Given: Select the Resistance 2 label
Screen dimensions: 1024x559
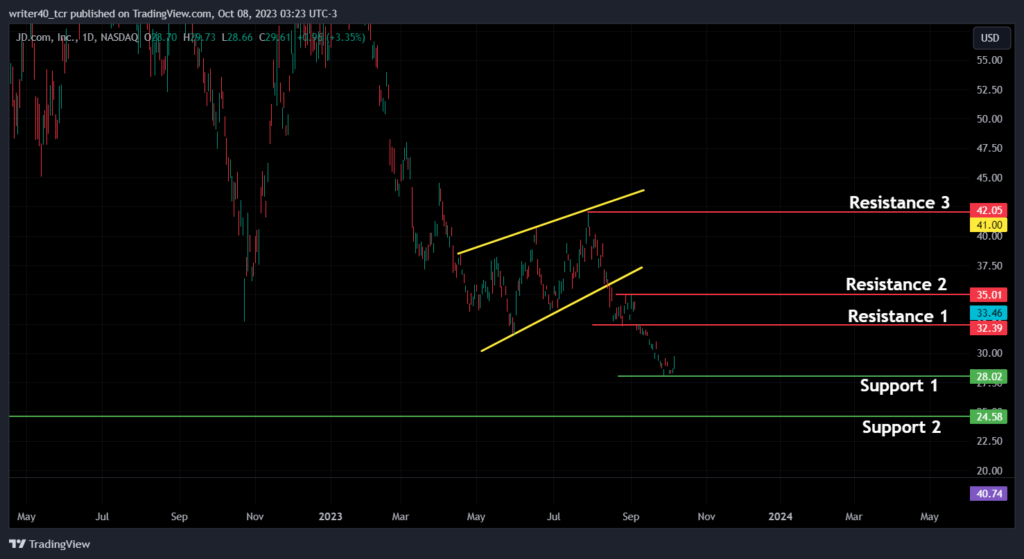Looking at the screenshot, I should point(896,284).
